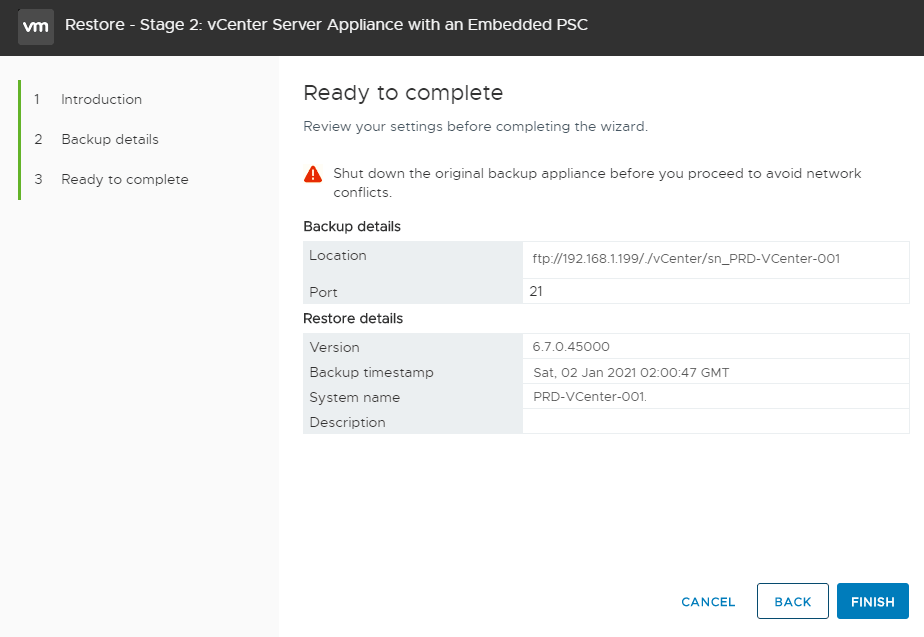The width and height of the screenshot is (924, 637).
Task: Click the backup timestamp value
Action: pyautogui.click(x=631, y=372)
